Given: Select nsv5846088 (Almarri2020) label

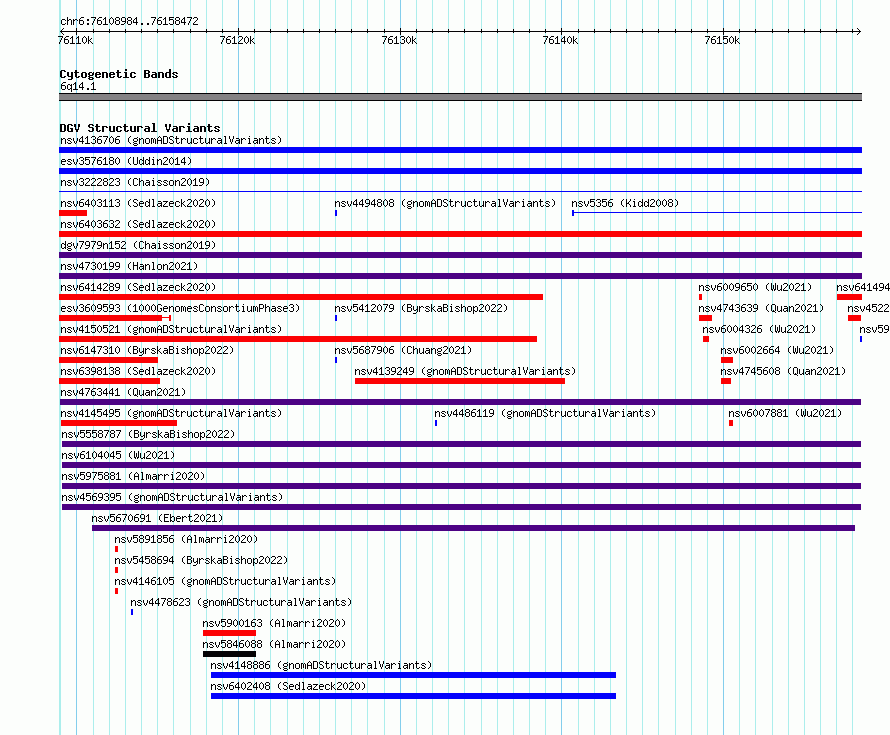Looking at the screenshot, I should 274,644.
